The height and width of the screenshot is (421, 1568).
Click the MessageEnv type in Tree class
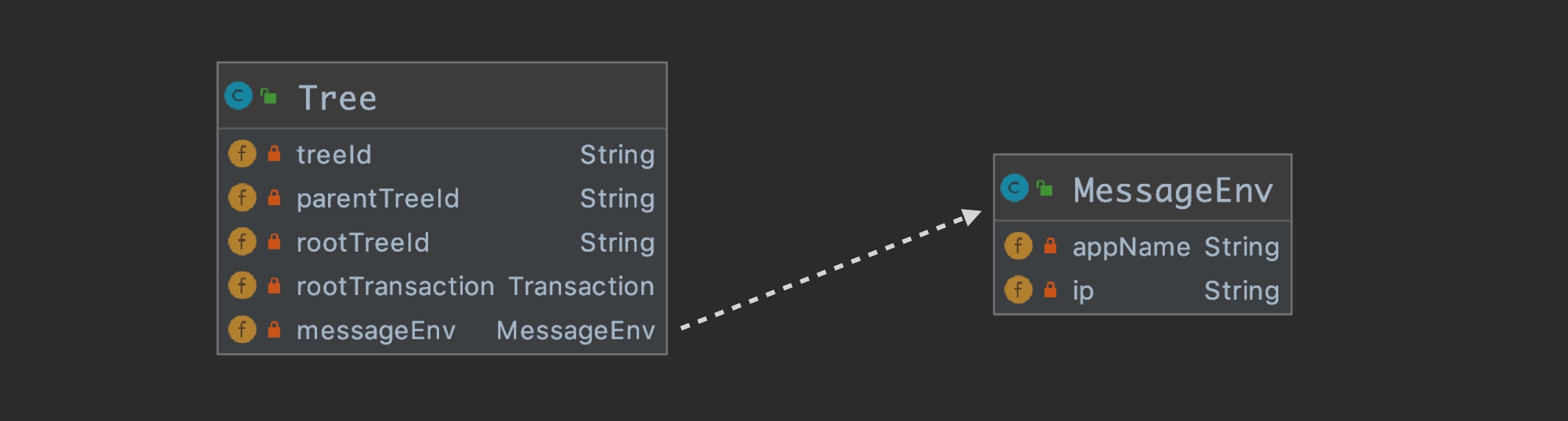point(575,330)
